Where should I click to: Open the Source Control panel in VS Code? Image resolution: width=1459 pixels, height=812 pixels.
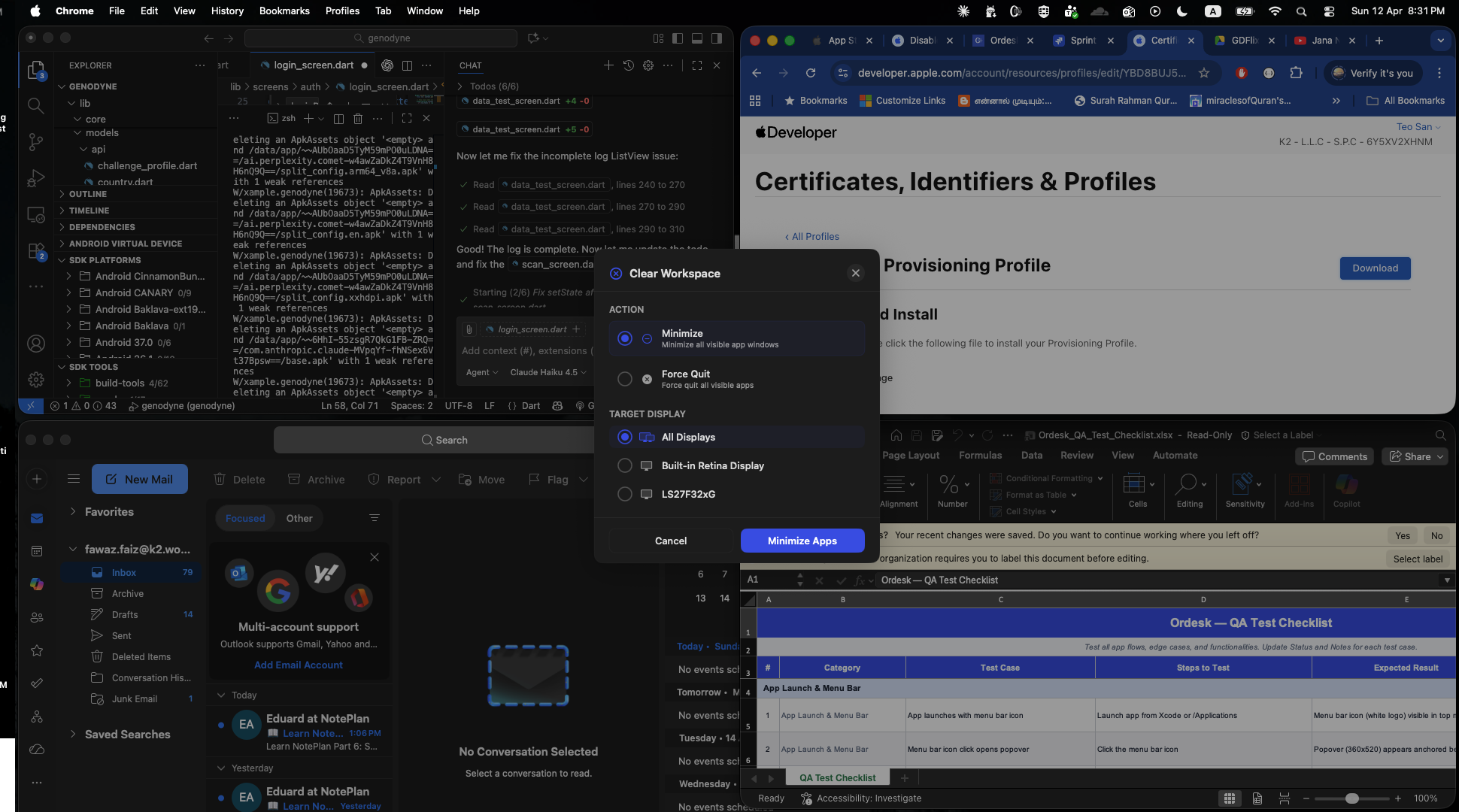point(35,142)
